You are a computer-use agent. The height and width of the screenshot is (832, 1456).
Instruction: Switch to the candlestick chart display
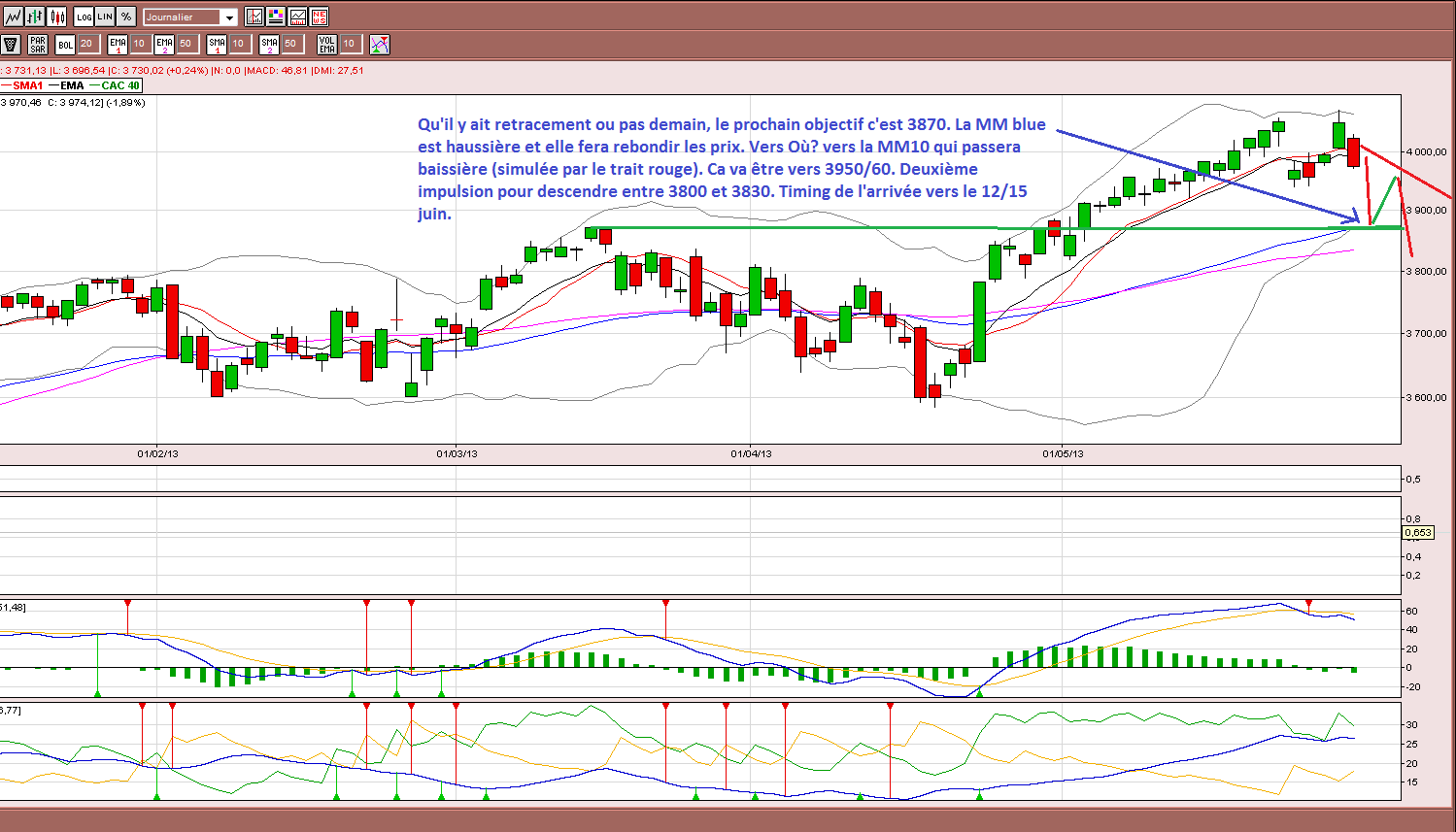click(57, 17)
